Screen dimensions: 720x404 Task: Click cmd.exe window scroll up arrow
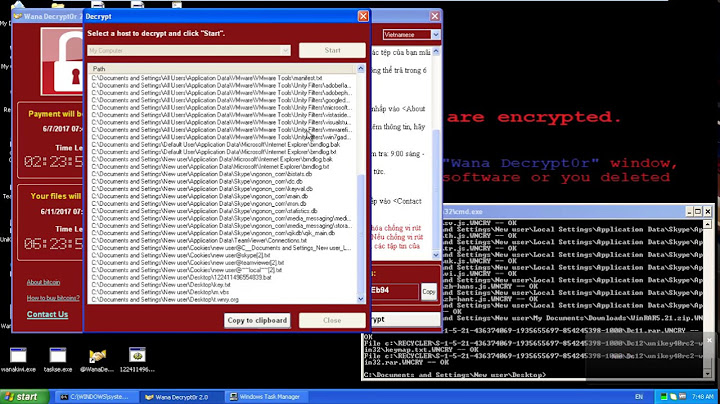tap(708, 224)
